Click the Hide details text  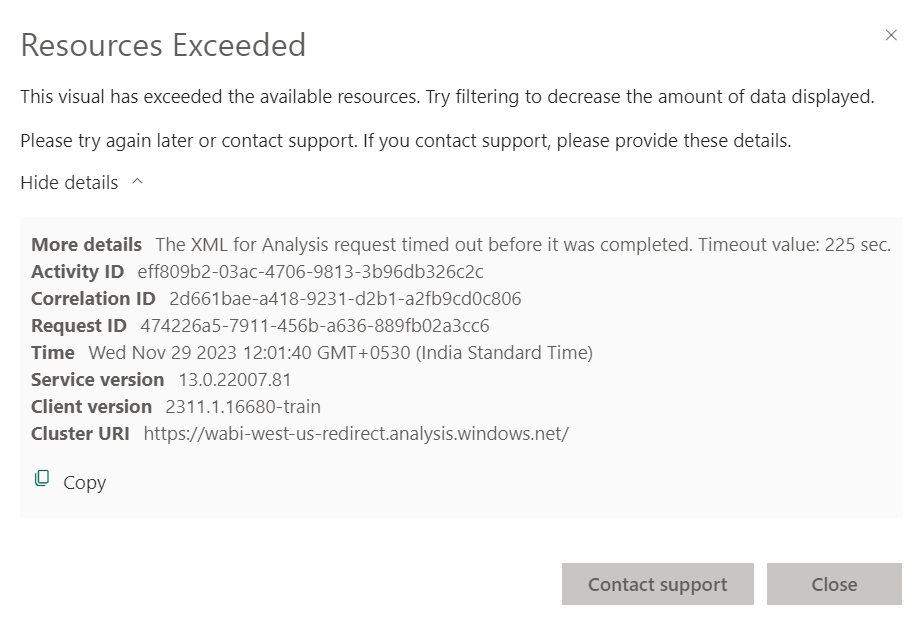69,182
